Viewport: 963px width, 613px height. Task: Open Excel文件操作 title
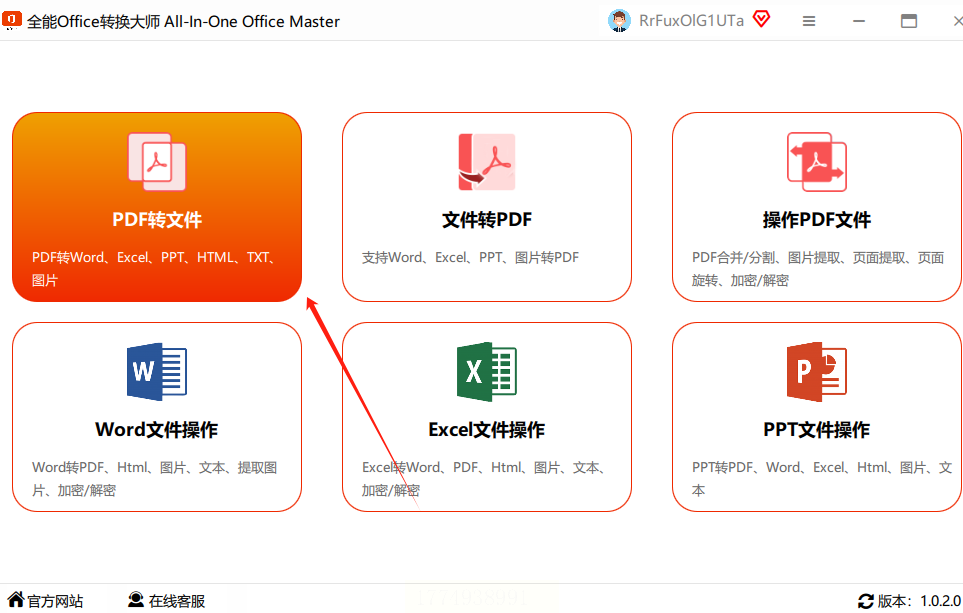(x=487, y=429)
